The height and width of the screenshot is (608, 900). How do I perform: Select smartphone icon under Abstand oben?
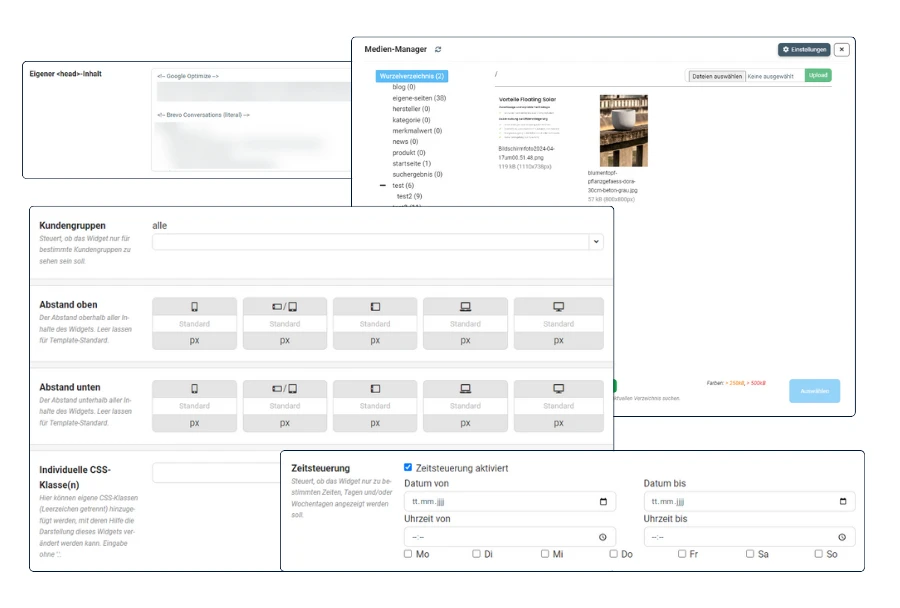[x=194, y=306]
